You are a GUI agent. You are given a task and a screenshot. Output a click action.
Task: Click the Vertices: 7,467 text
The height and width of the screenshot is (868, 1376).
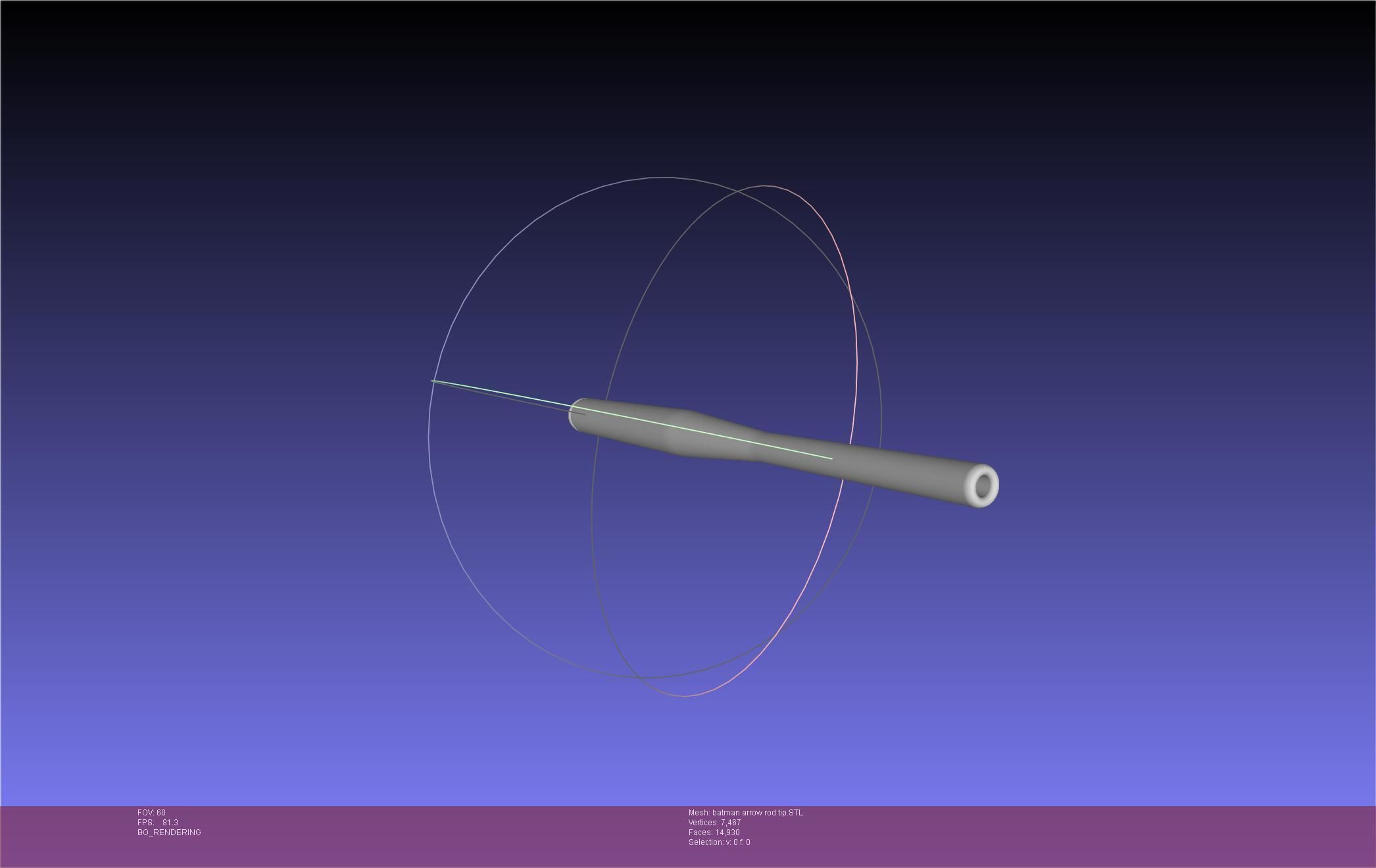click(x=714, y=823)
